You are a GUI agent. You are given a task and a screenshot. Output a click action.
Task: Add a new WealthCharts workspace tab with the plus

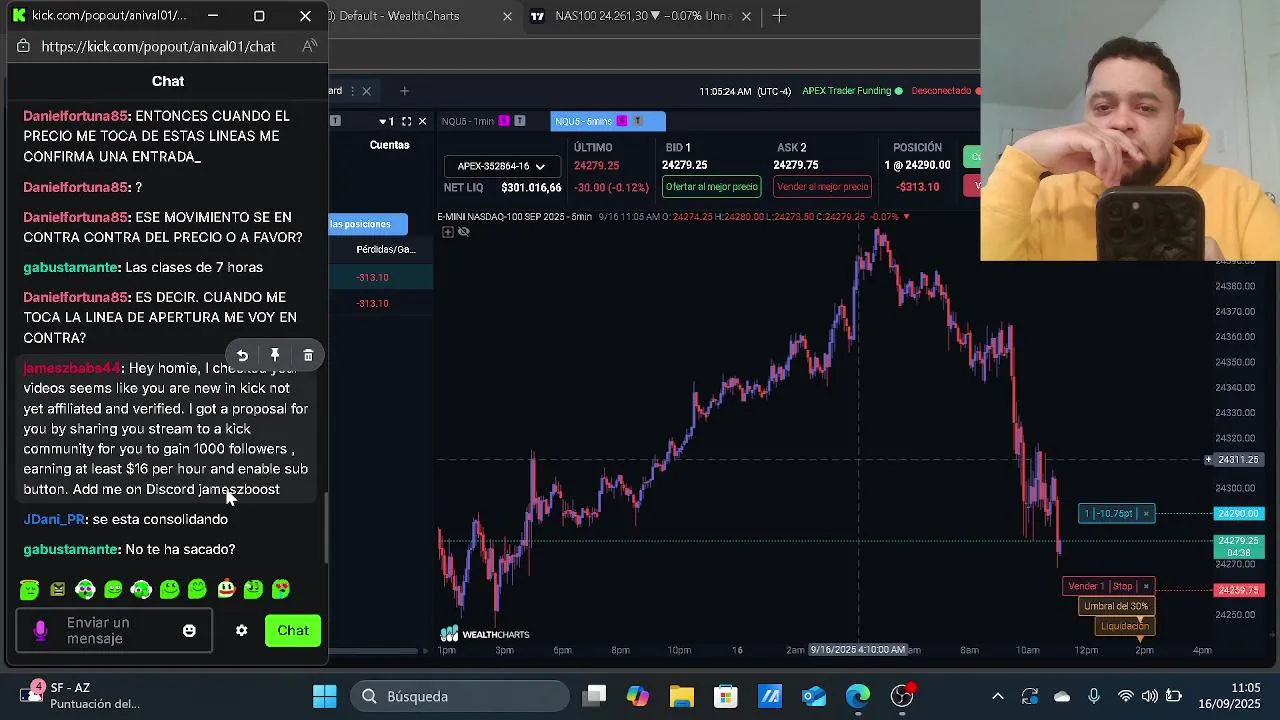coord(404,91)
